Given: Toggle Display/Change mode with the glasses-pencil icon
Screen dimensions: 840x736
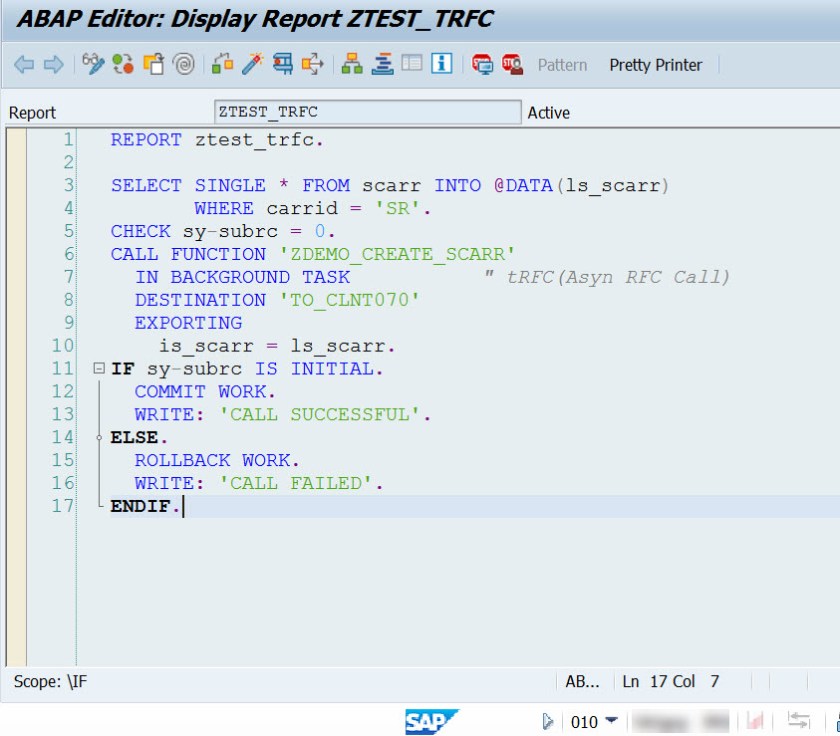Looking at the screenshot, I should click(x=93, y=65).
